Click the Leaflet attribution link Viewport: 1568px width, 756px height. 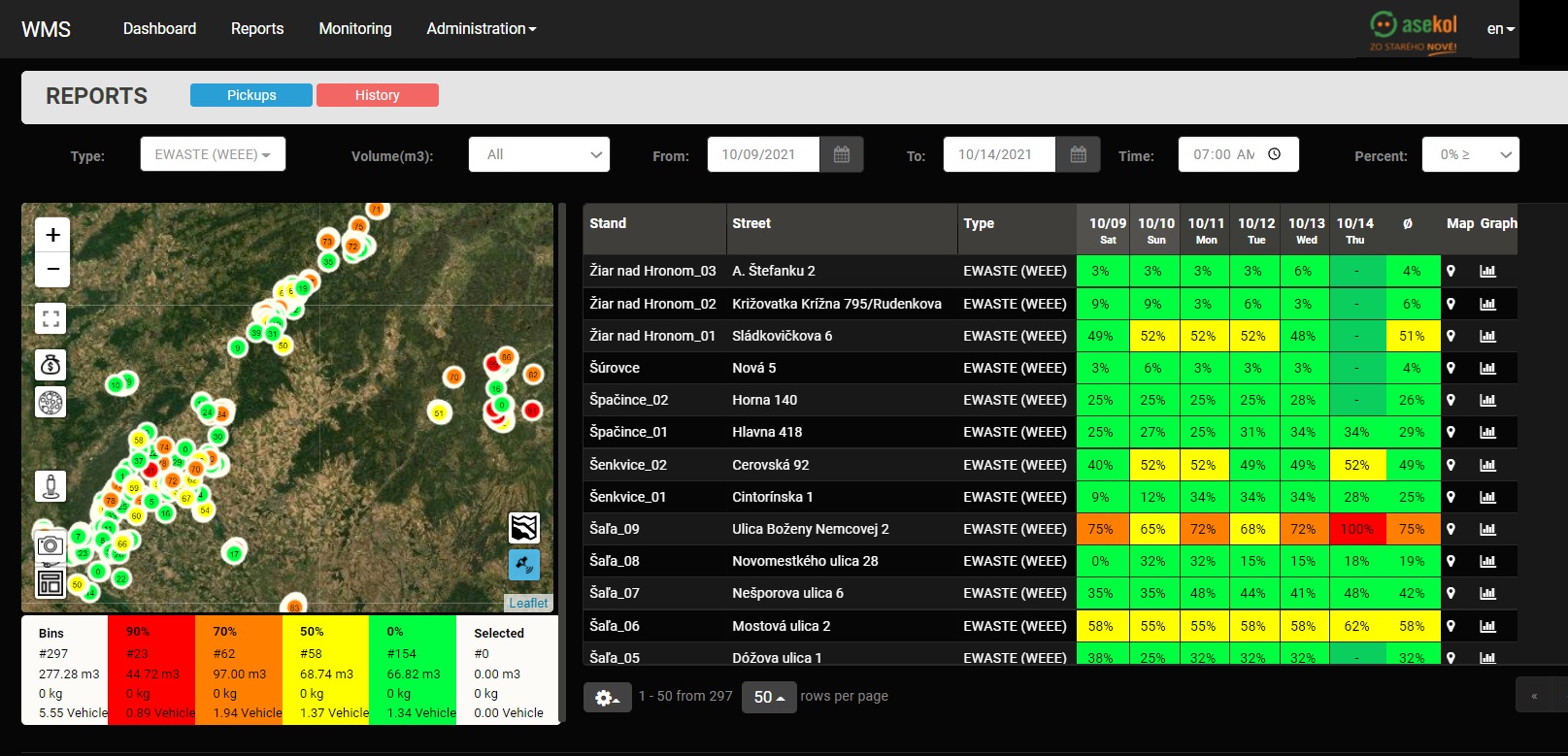(x=528, y=603)
